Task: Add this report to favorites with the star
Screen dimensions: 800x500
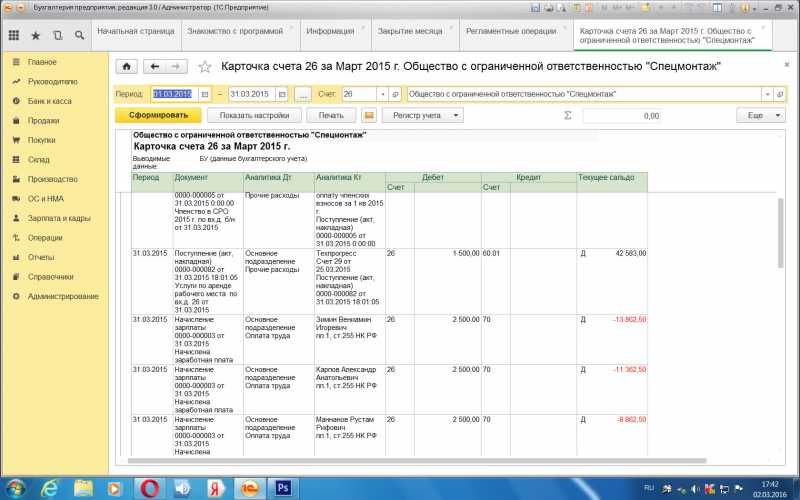Action: pos(205,66)
